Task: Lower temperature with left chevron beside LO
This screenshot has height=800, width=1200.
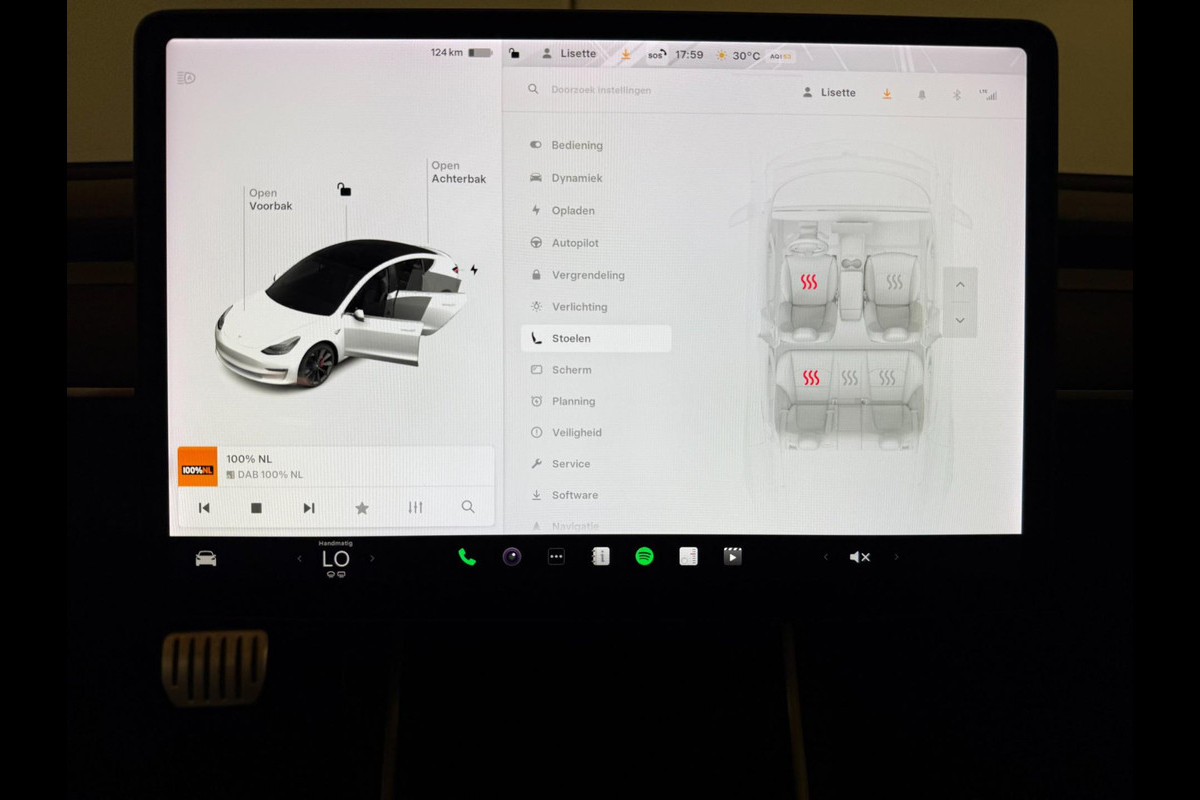Action: pyautogui.click(x=299, y=558)
